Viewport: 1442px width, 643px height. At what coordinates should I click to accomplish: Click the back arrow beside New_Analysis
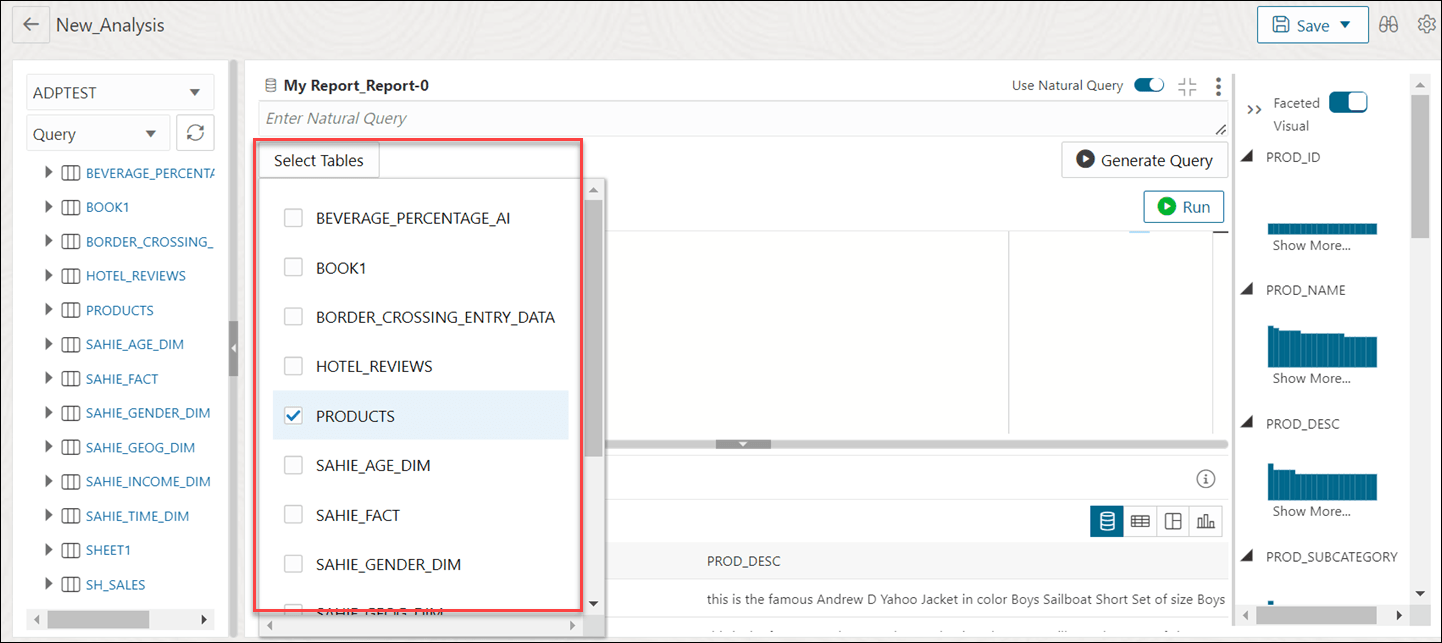coord(29,24)
